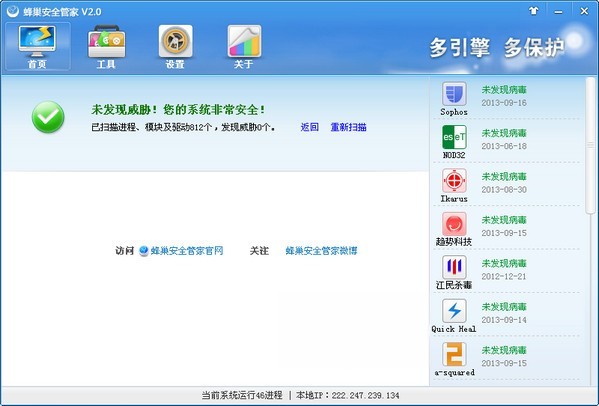599x406 pixels.
Task: Click the 蜂巢安全管家 logo in title bar
Action: (13, 11)
